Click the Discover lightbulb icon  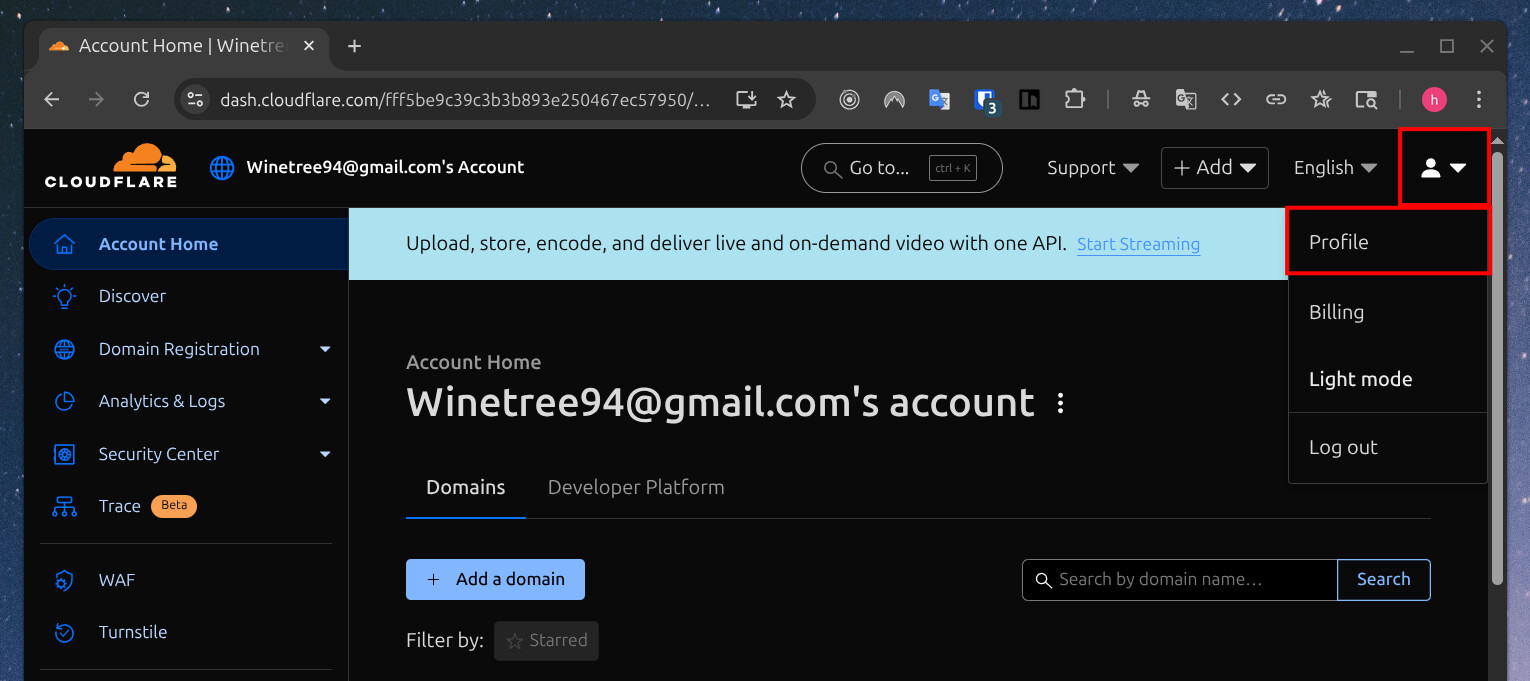click(65, 296)
